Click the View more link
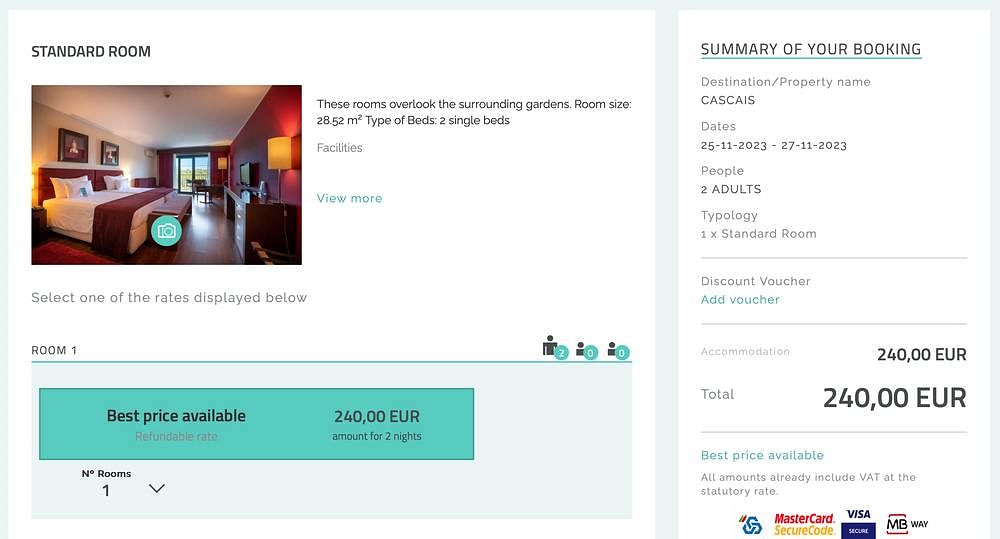The width and height of the screenshot is (1000, 539). pyautogui.click(x=349, y=198)
